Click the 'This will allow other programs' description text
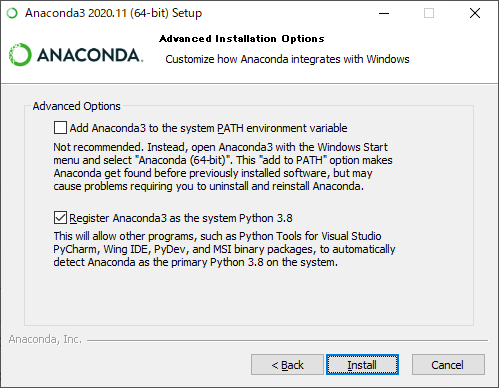The width and height of the screenshot is (499, 388). coord(224,249)
